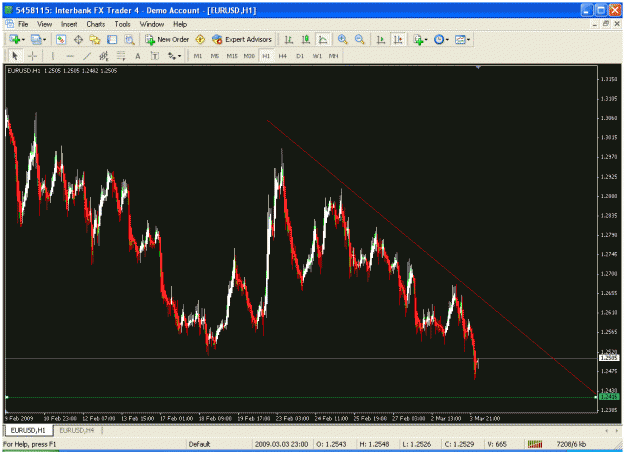Open the Data Window crosshair icon

pos(78,39)
